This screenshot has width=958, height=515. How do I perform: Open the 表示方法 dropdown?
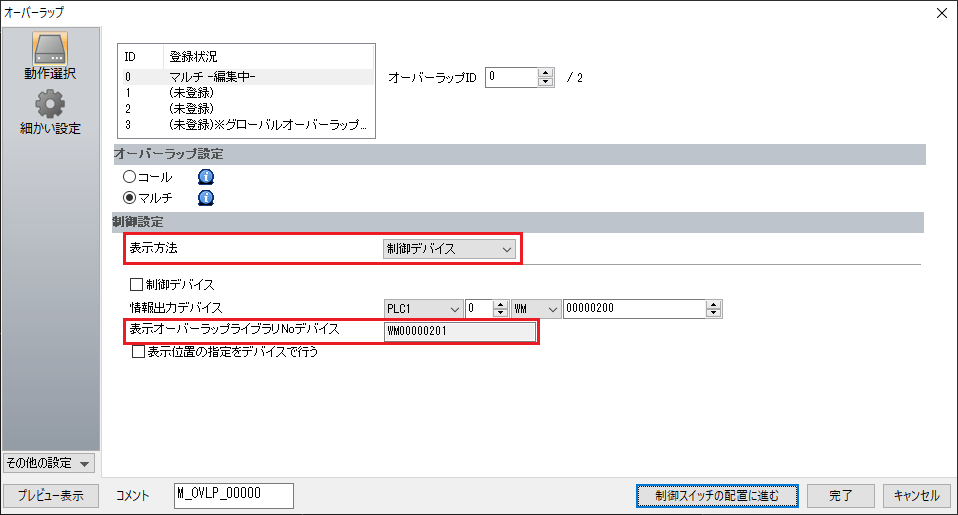tap(450, 249)
